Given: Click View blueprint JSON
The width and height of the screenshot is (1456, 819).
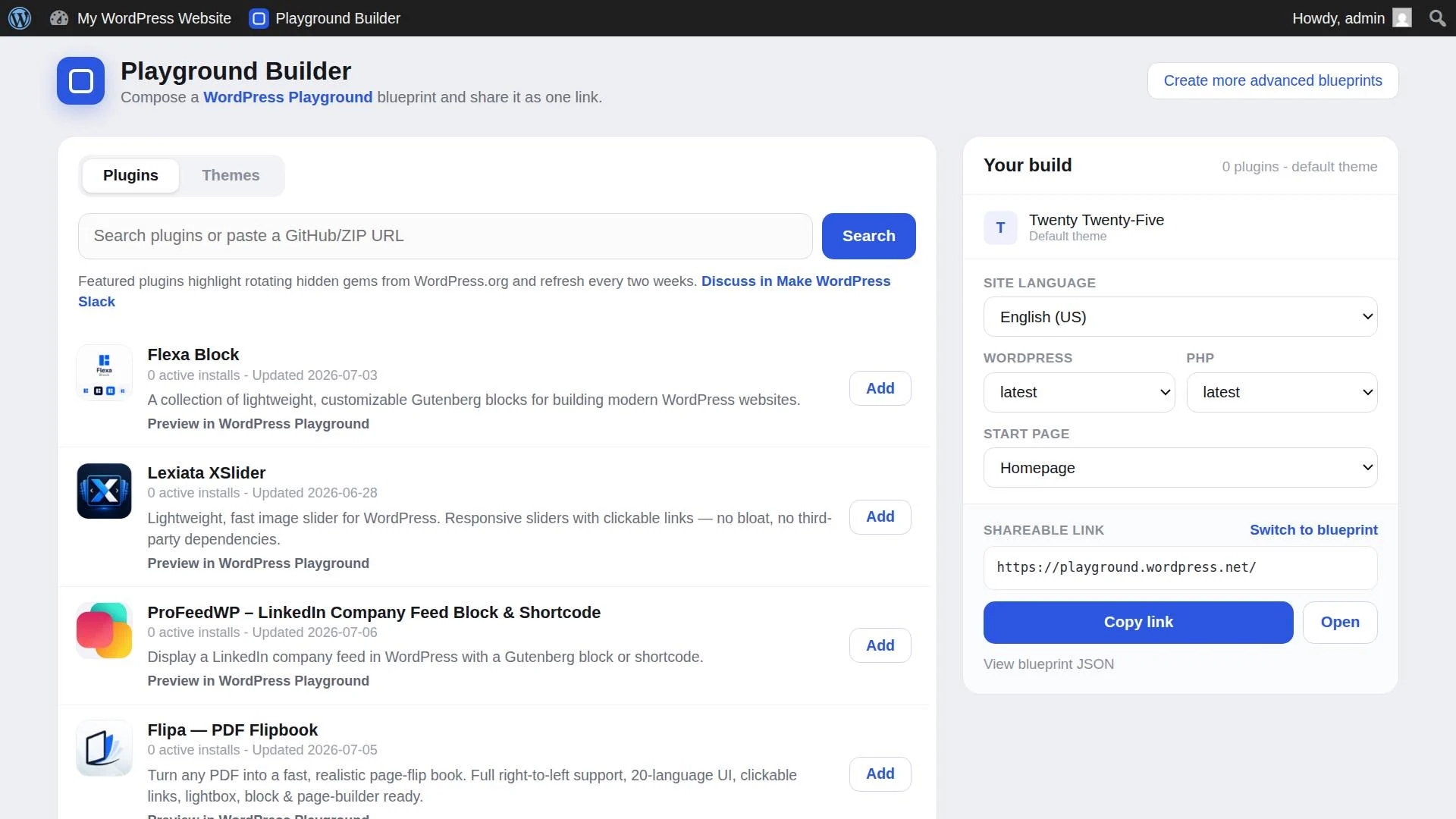Looking at the screenshot, I should [1049, 664].
